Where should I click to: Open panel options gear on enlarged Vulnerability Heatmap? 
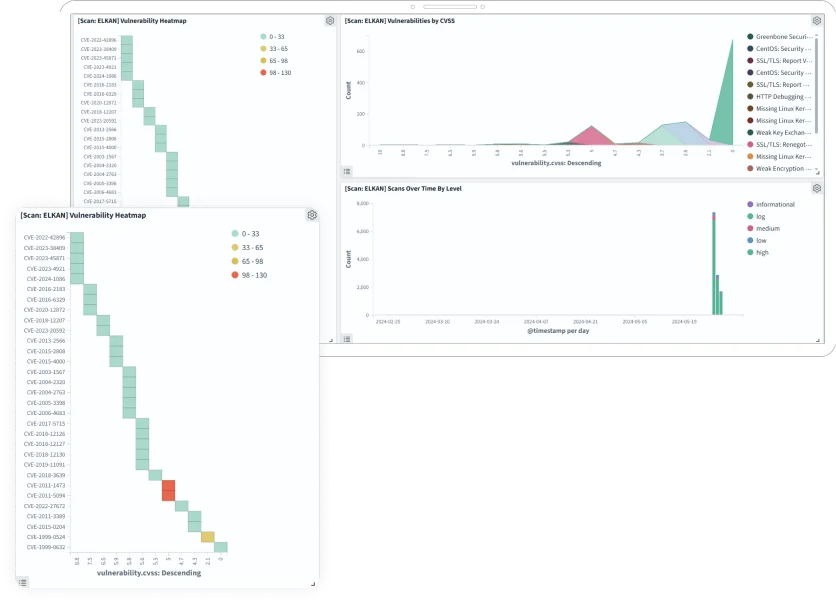[312, 215]
